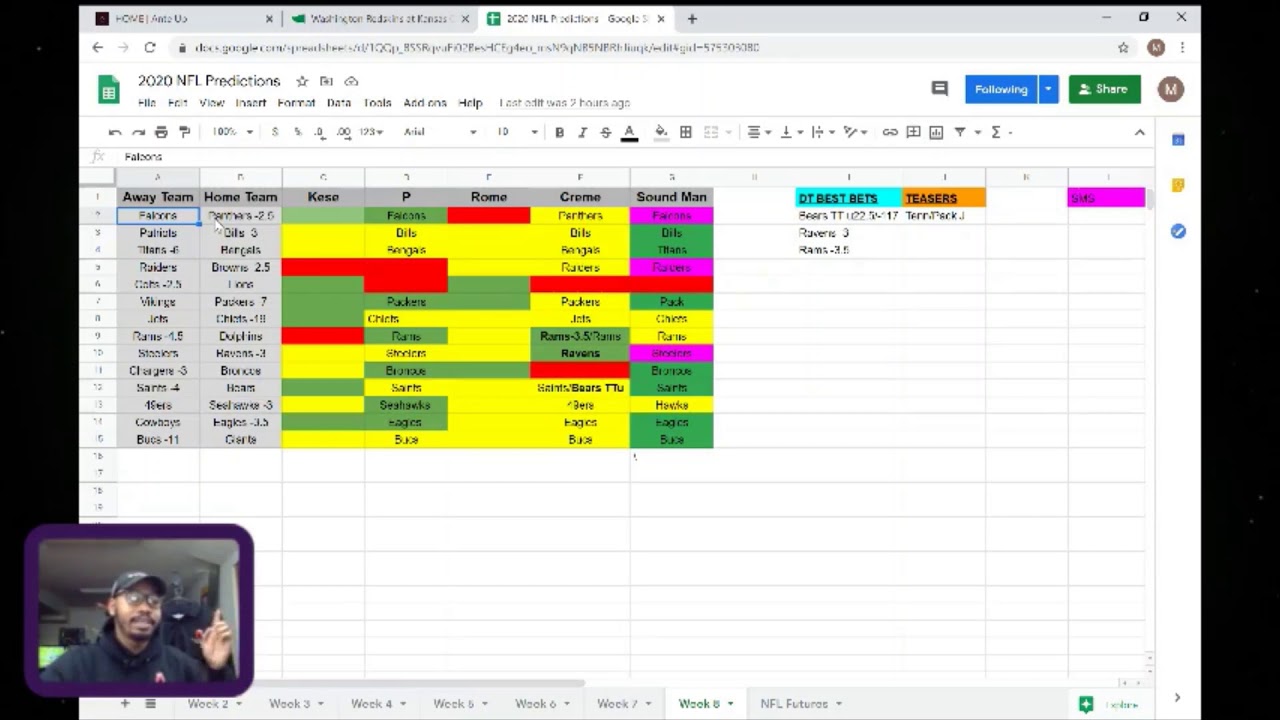This screenshot has height=720, width=1280.
Task: Switch to the Week 7 sheet tab
Action: coord(617,704)
